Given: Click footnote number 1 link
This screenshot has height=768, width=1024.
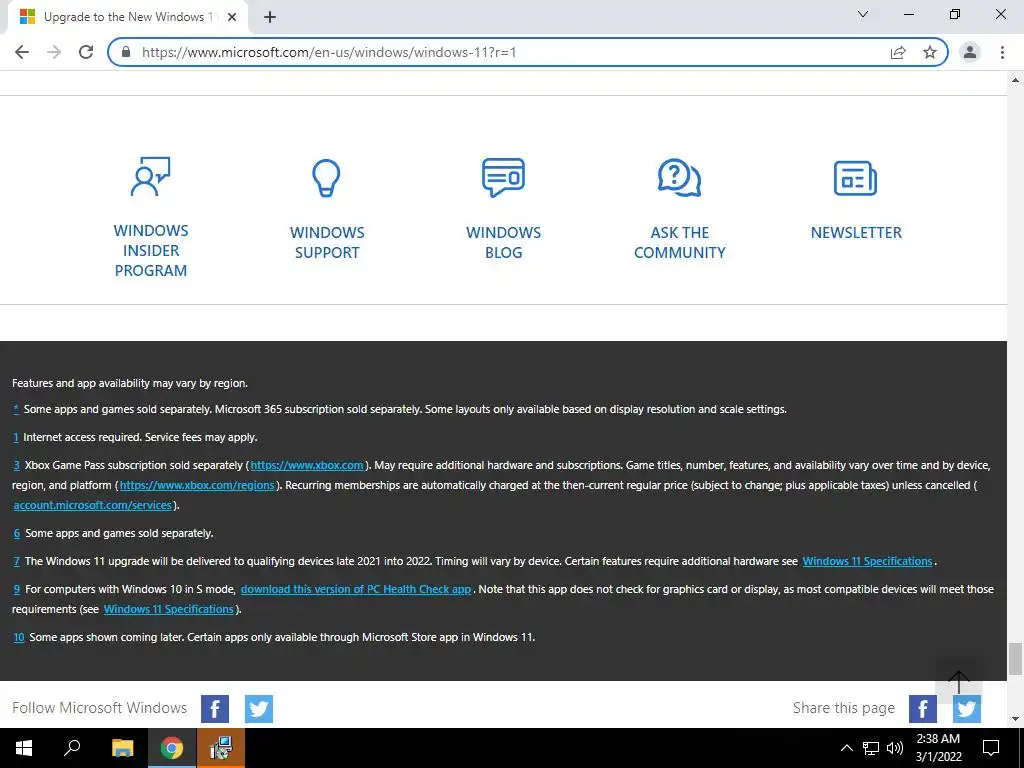Looking at the screenshot, I should 16,438.
